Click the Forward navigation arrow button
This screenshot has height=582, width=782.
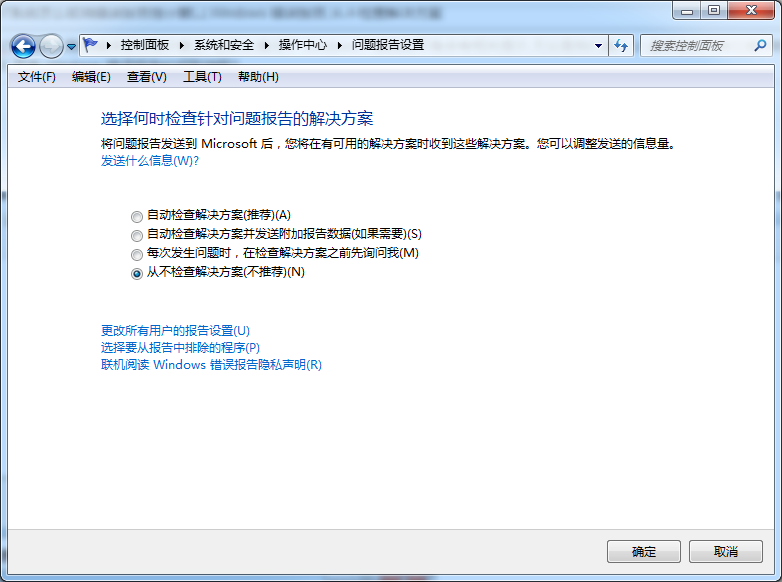[51, 46]
